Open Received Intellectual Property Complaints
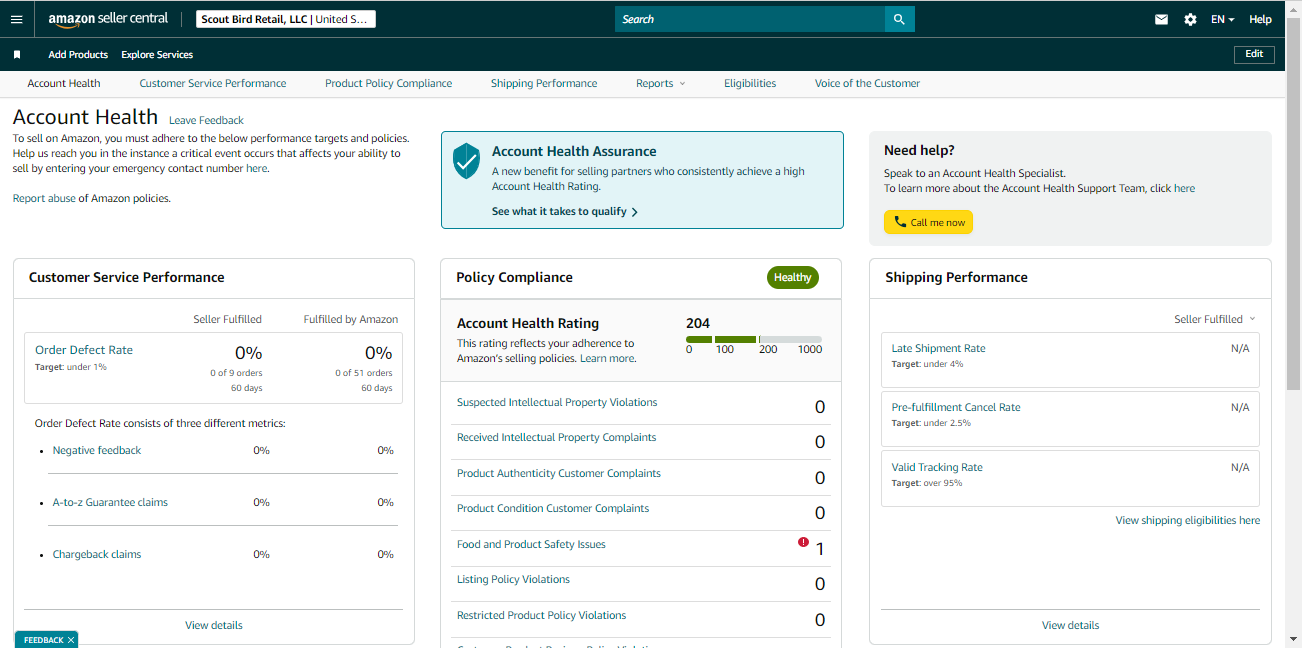Image resolution: width=1302 pixels, height=648 pixels. [x=556, y=437]
